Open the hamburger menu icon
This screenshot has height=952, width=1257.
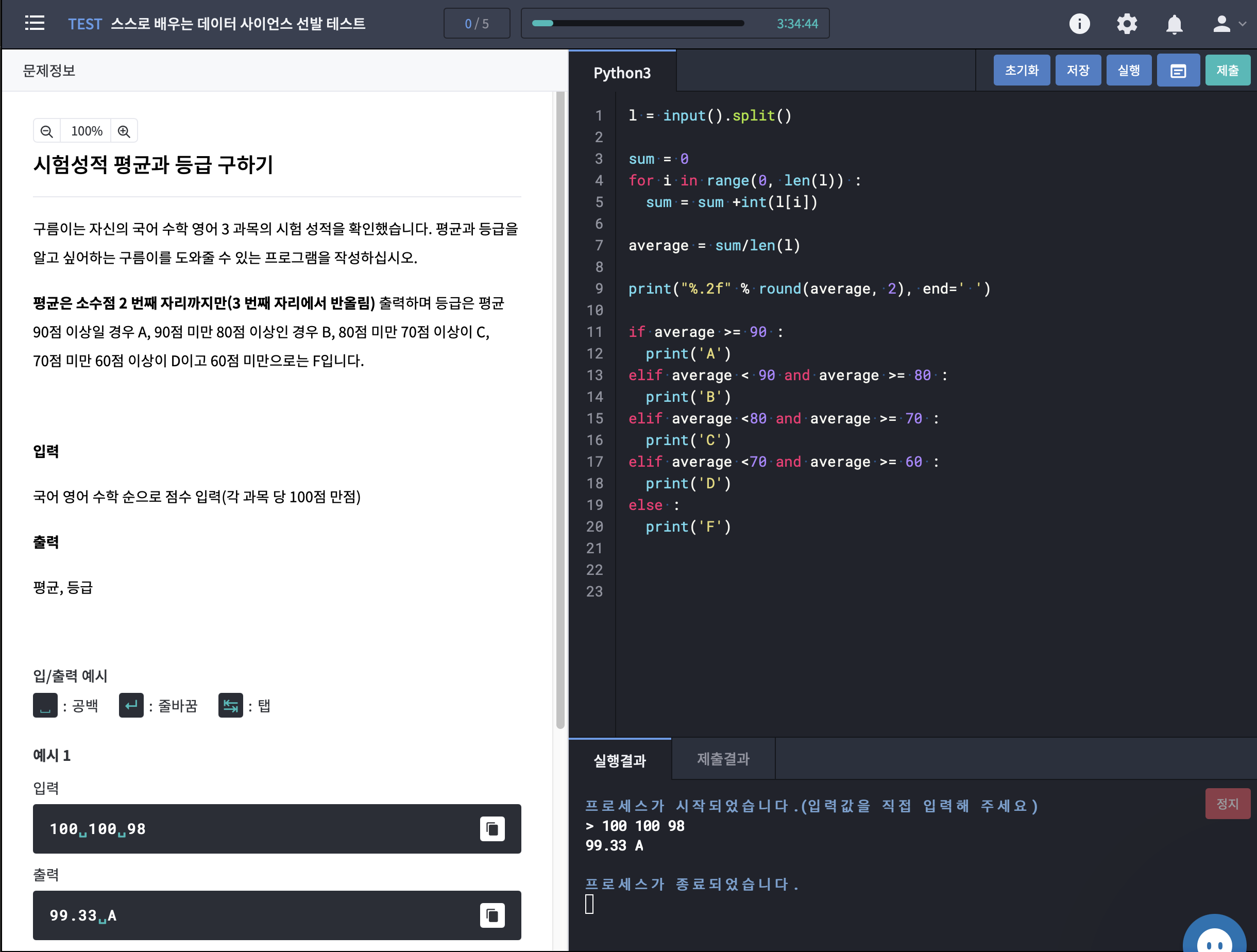[x=35, y=23]
